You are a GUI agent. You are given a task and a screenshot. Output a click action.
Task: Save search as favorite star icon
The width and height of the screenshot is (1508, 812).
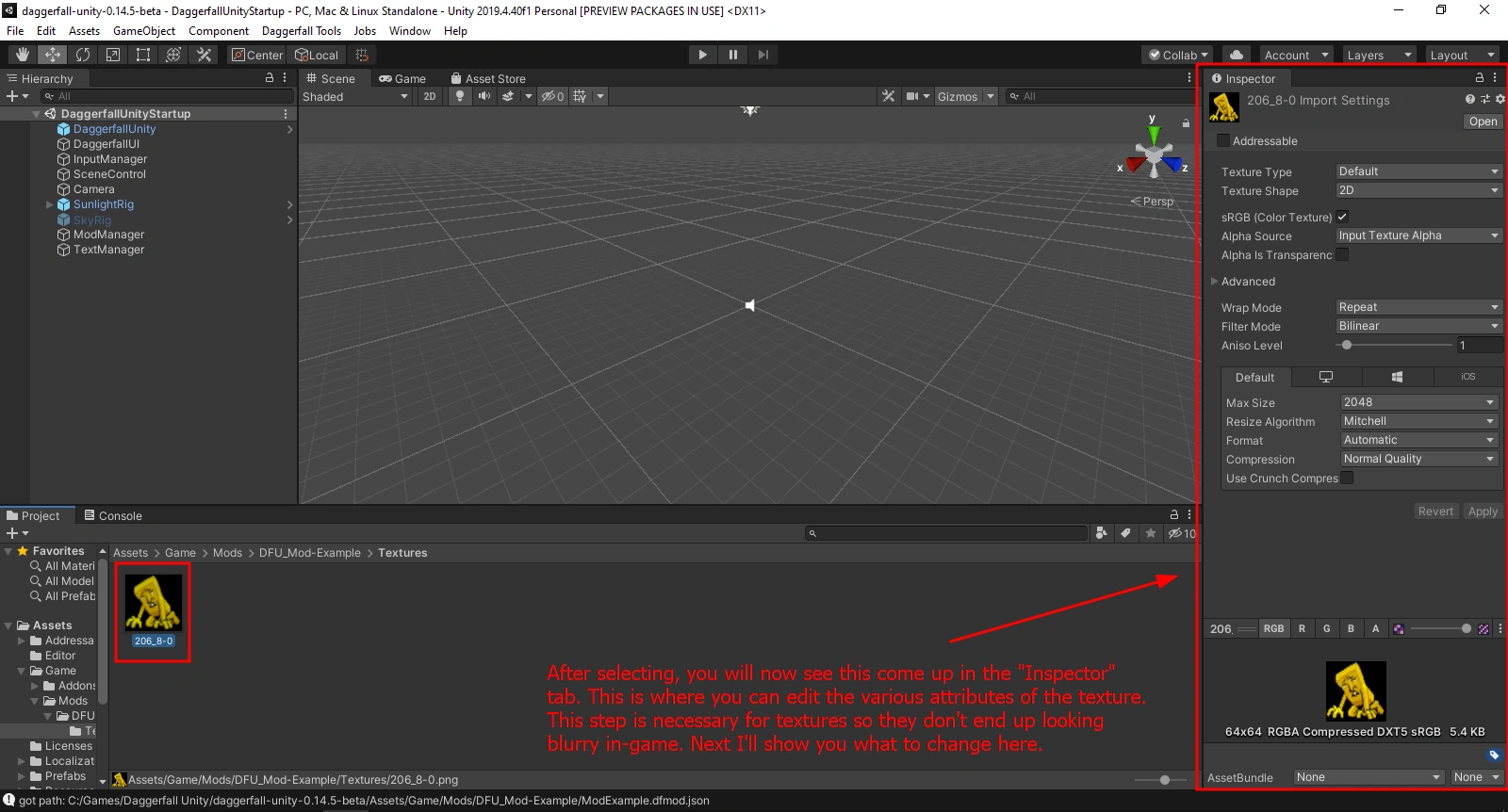1150,533
